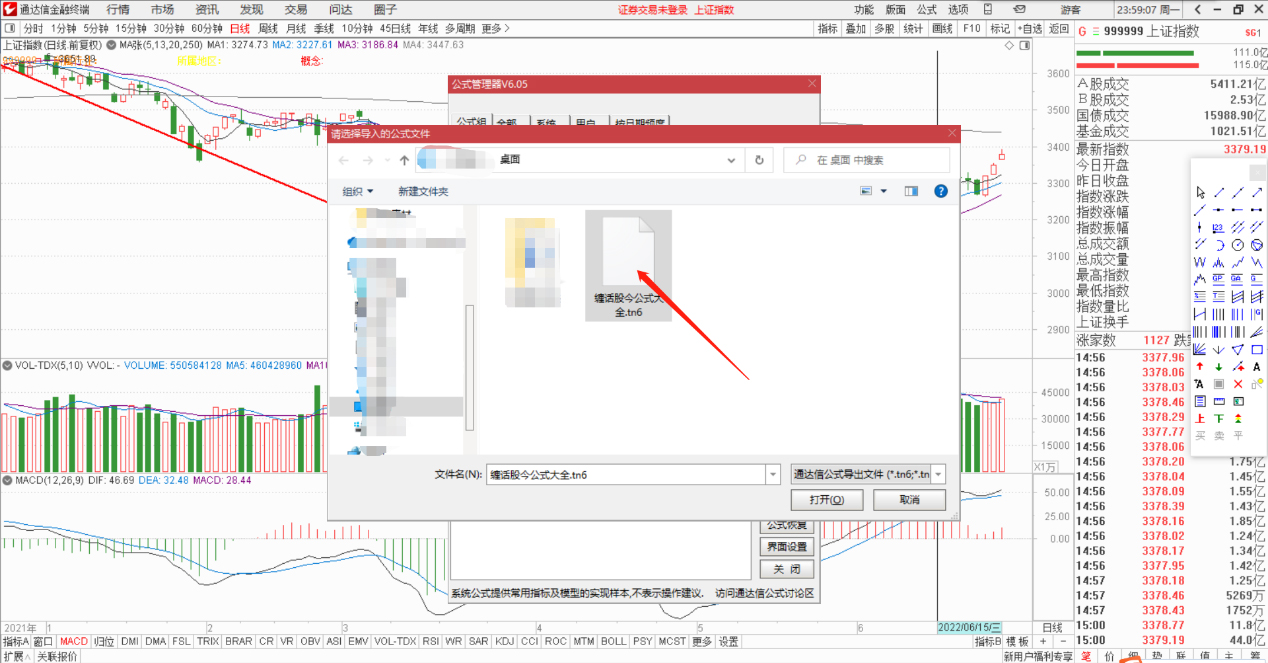Select the MACD indicator tab

[x=73, y=641]
